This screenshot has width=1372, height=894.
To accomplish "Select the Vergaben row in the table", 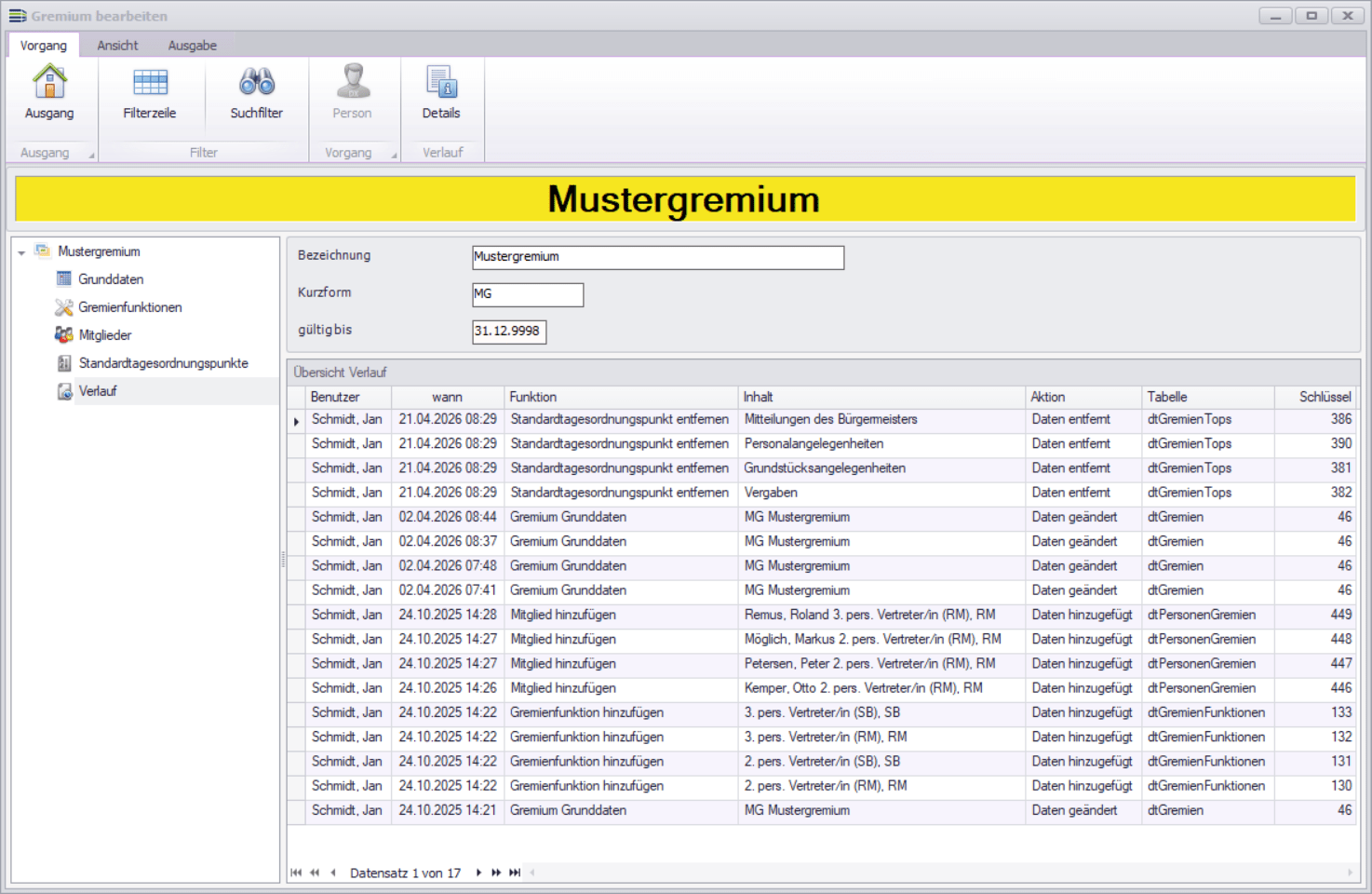I will click(770, 493).
